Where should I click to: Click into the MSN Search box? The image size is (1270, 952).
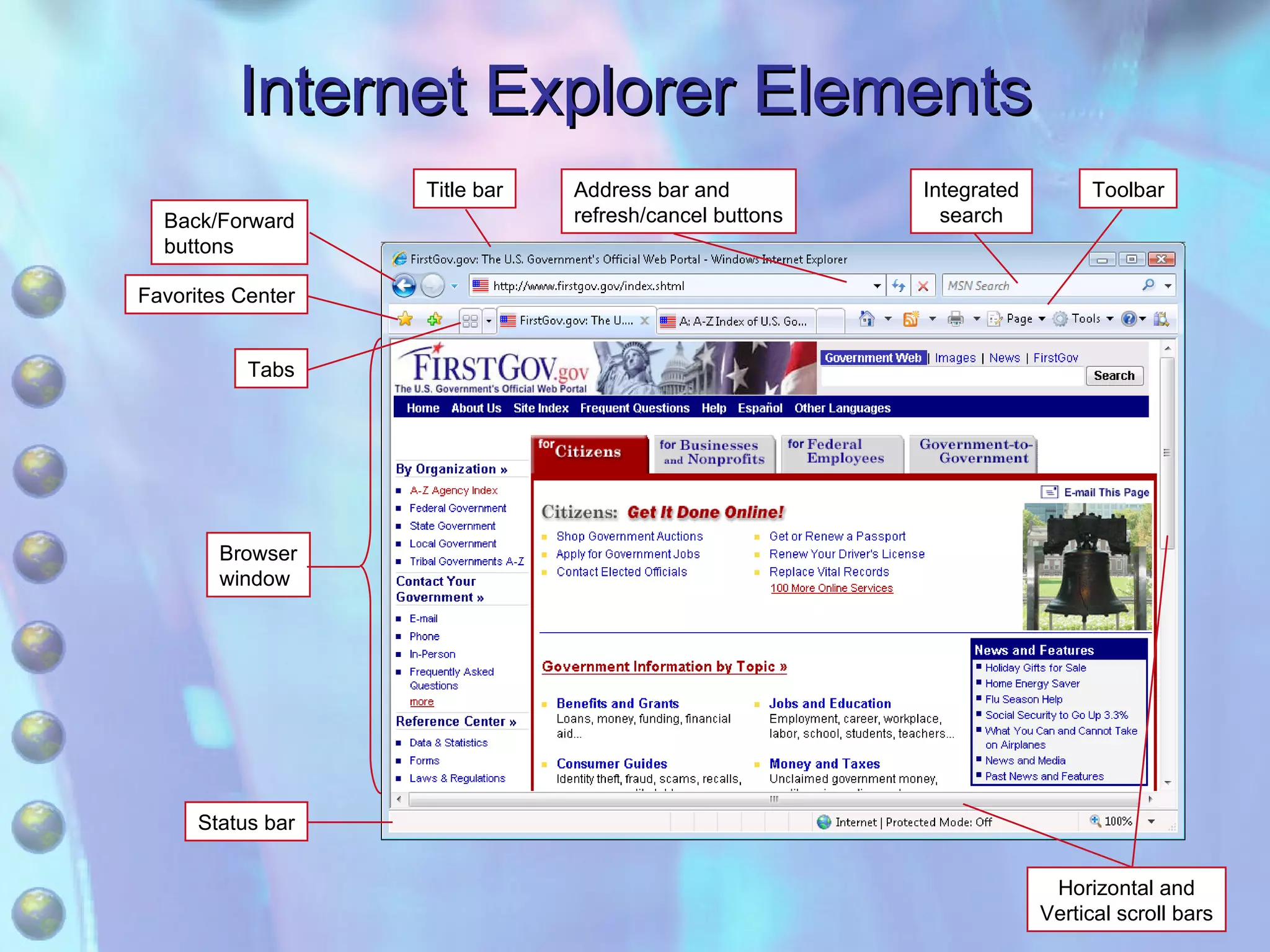[1039, 286]
